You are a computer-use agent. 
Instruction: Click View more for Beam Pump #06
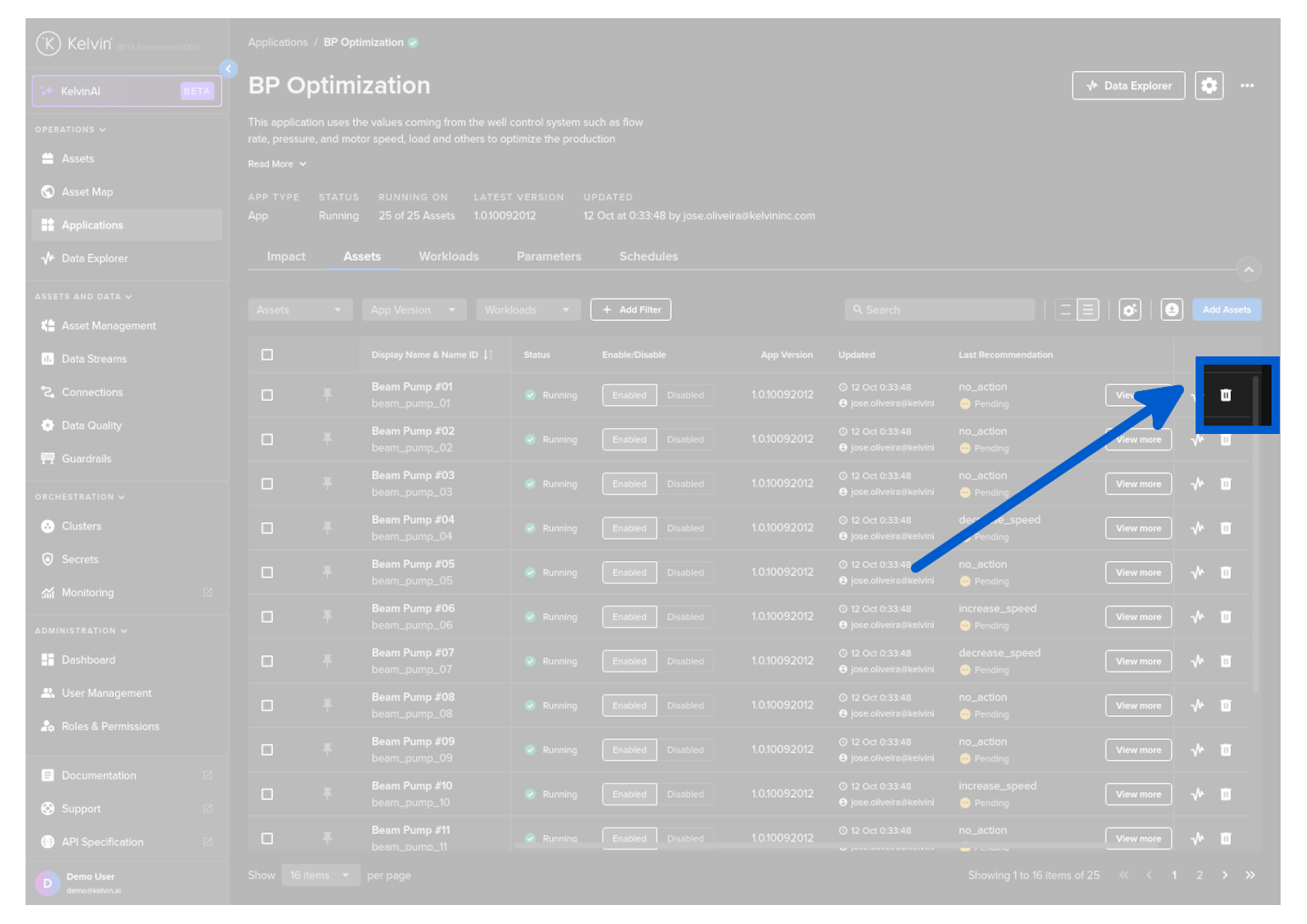tap(1138, 617)
